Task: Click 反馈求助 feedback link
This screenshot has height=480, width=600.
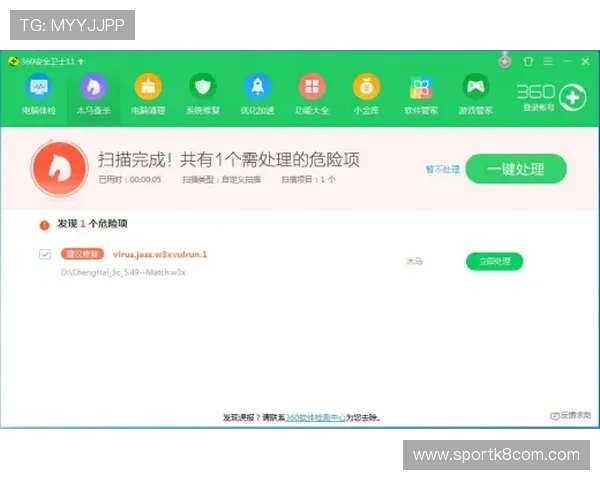Action: [571, 415]
